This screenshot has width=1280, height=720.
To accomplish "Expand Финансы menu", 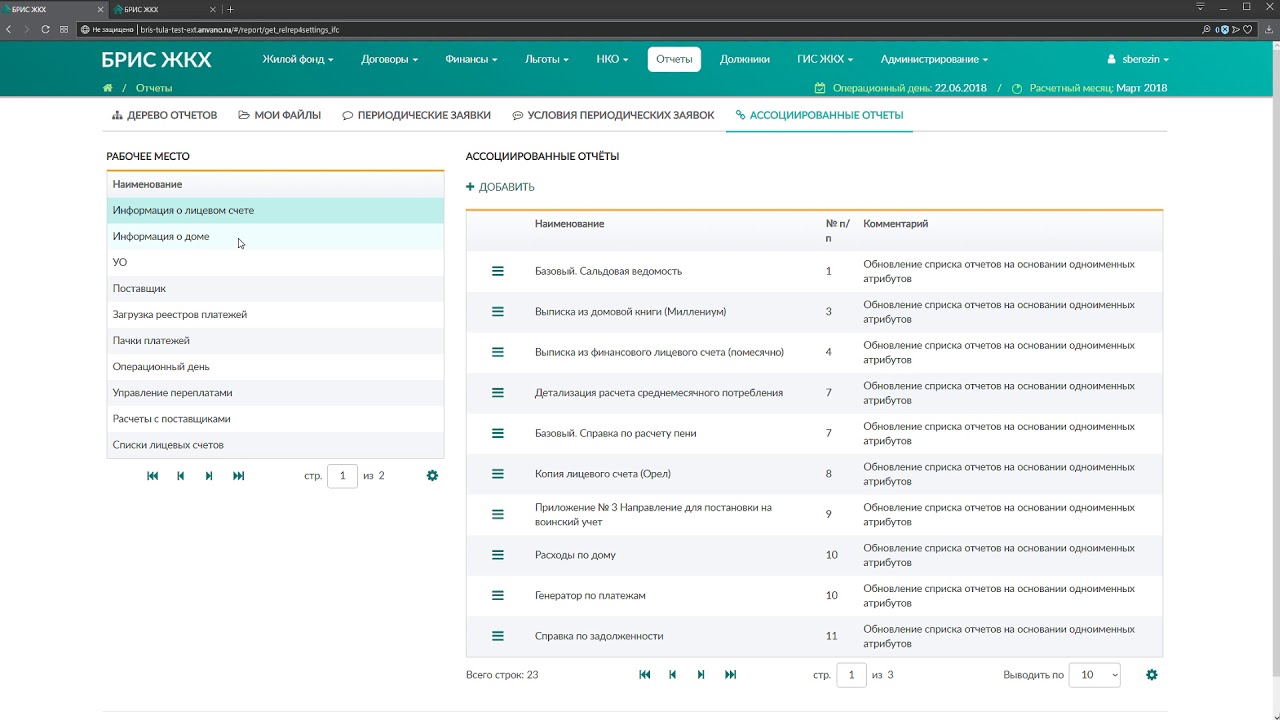I will (x=471, y=59).
